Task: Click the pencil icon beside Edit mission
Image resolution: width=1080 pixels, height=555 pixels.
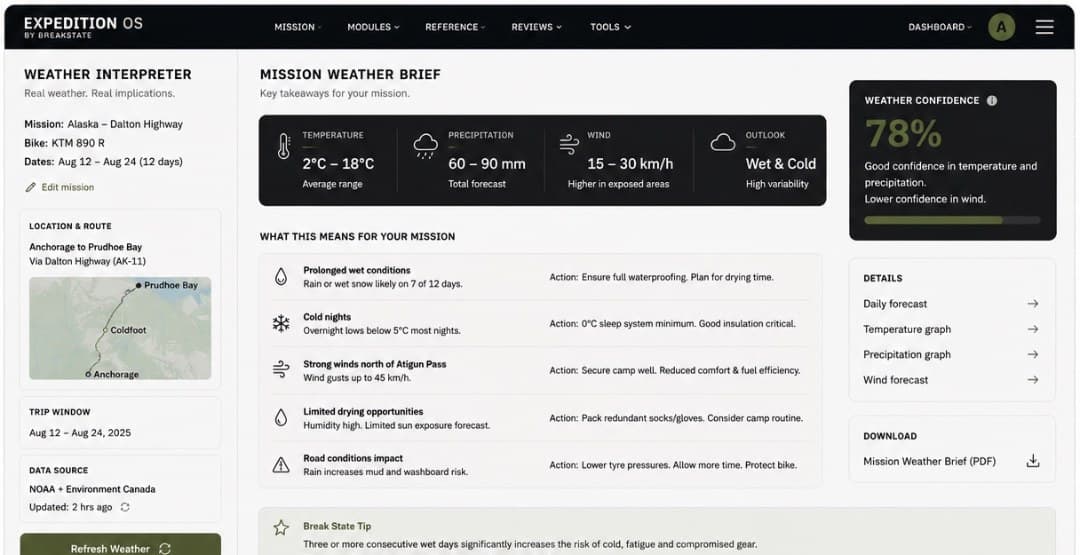Action: 30,187
